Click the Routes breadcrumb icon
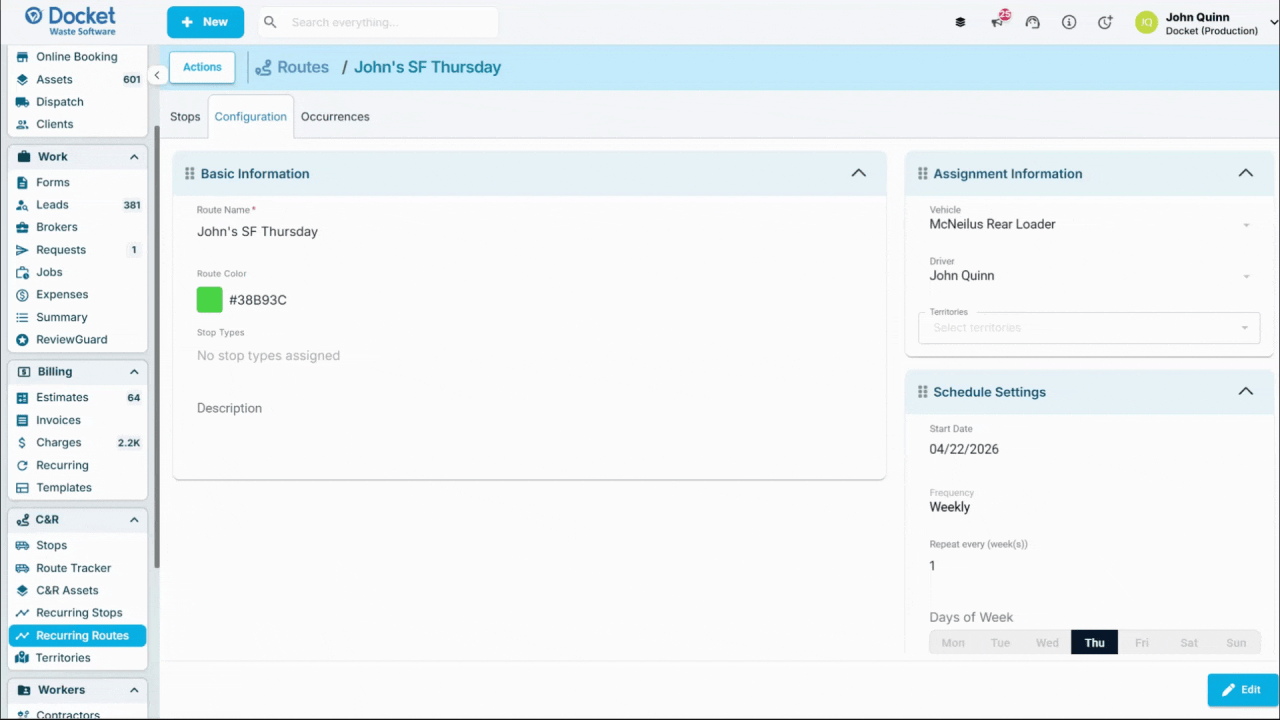The image size is (1280, 720). tap(263, 68)
